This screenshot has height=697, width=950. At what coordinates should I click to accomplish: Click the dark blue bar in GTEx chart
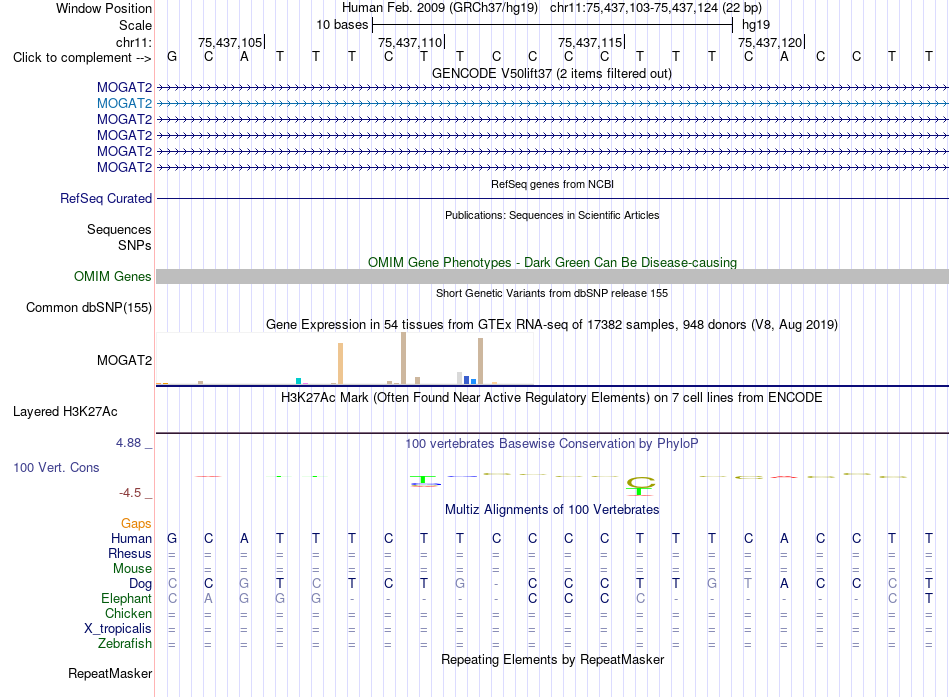[467, 380]
